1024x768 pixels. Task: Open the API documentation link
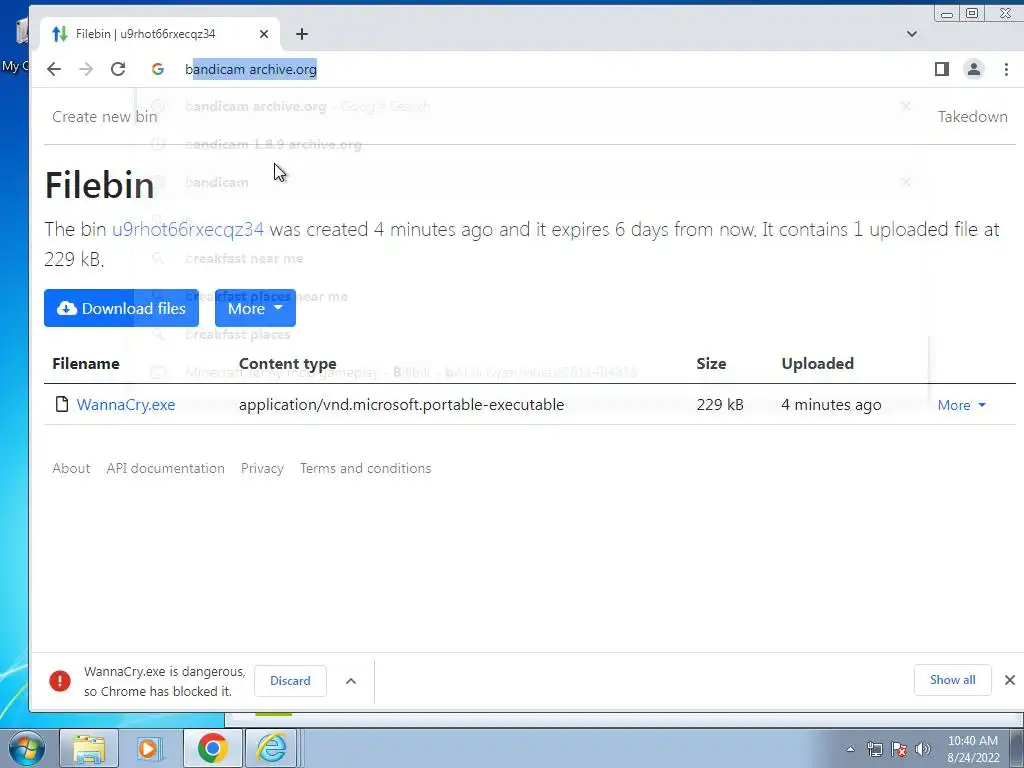(x=165, y=468)
